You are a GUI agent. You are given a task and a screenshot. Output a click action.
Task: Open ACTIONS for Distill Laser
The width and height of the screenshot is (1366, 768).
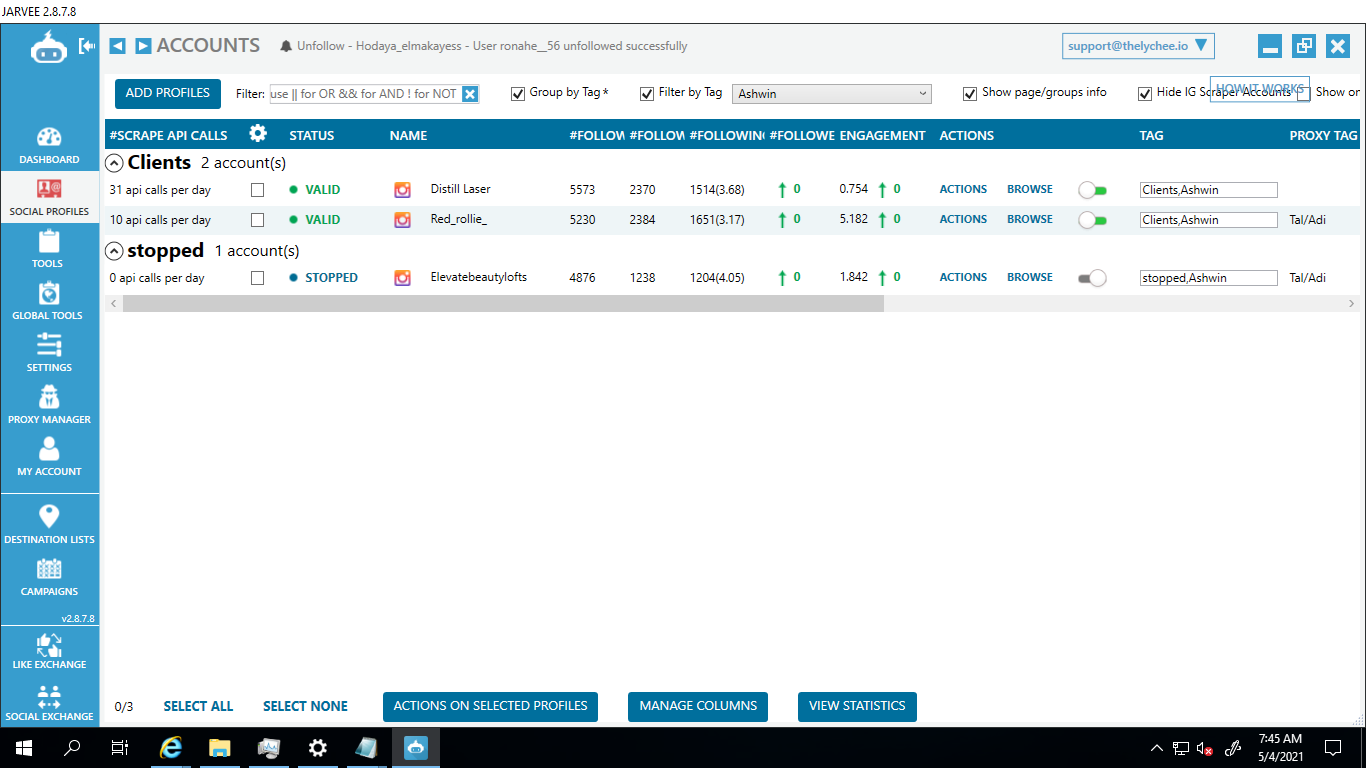[x=963, y=189]
